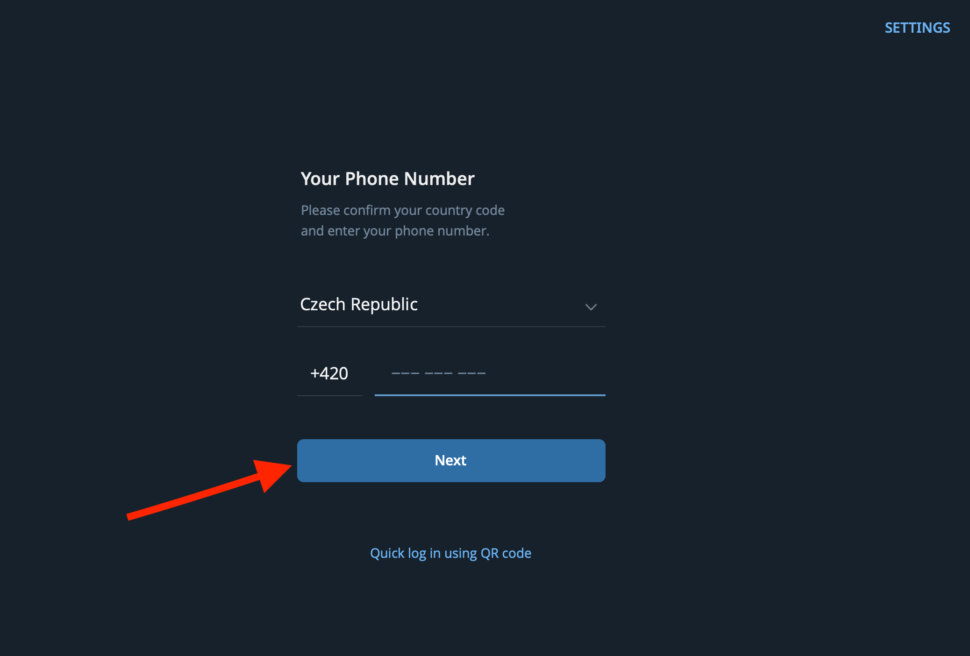Click the words 'QR code' in the link

pyautogui.click(x=506, y=553)
